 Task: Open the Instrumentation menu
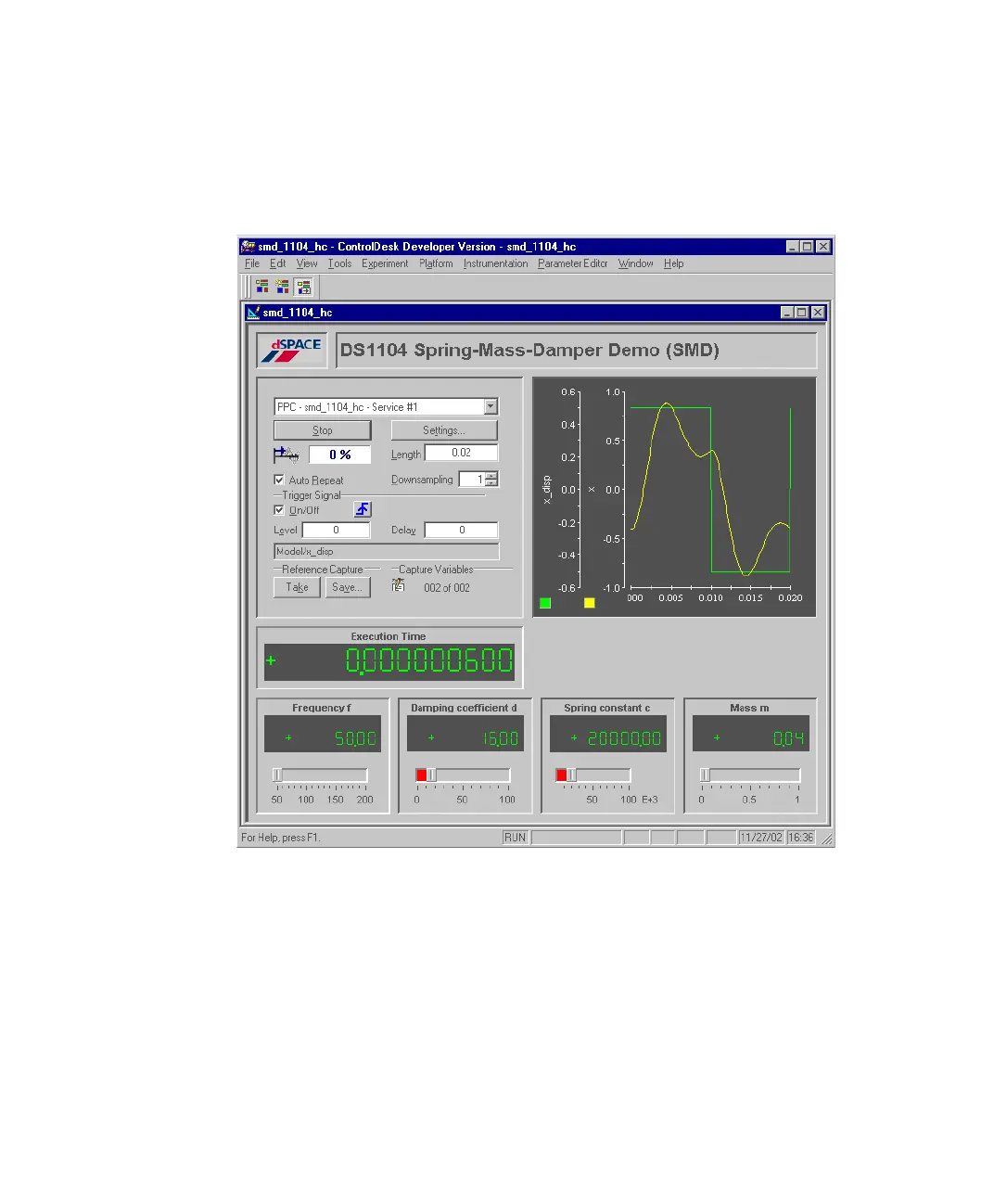(x=496, y=263)
